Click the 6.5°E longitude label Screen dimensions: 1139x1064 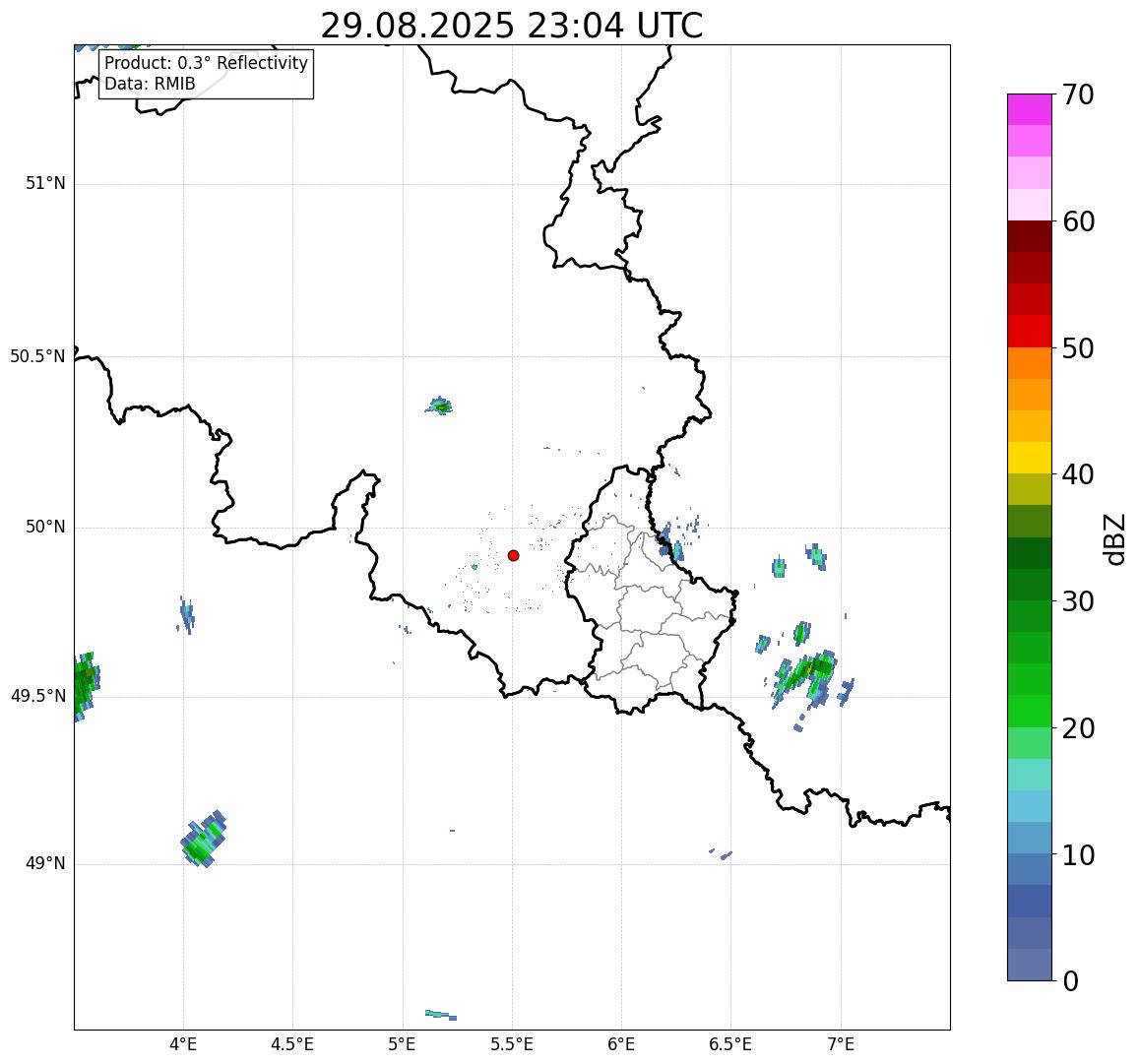coord(730,1044)
